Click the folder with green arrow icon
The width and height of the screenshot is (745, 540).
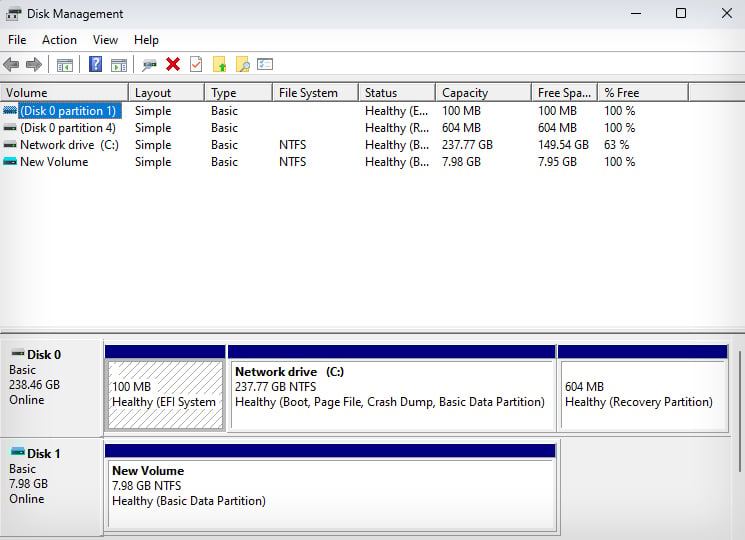point(219,65)
